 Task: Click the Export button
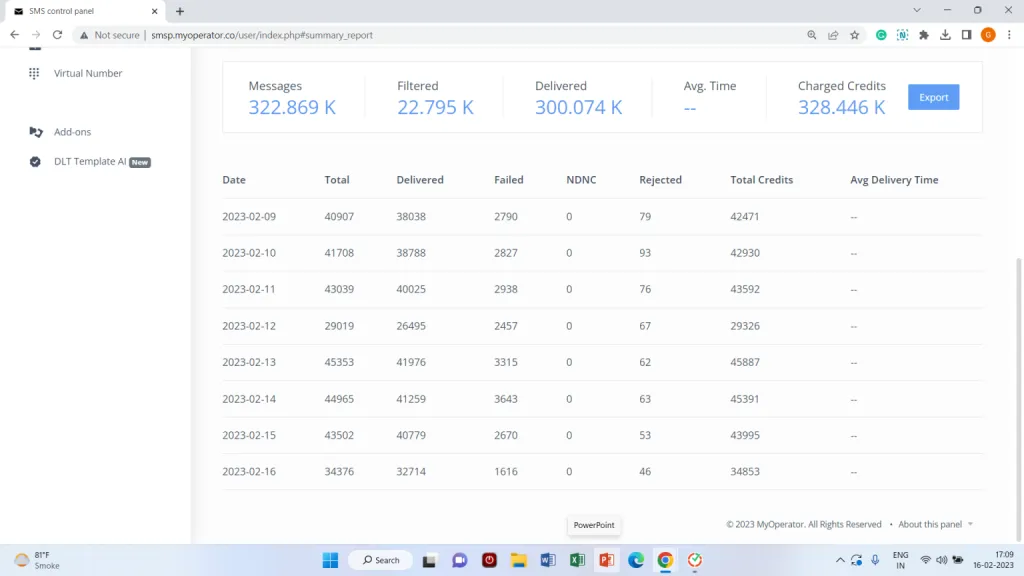pos(933,97)
